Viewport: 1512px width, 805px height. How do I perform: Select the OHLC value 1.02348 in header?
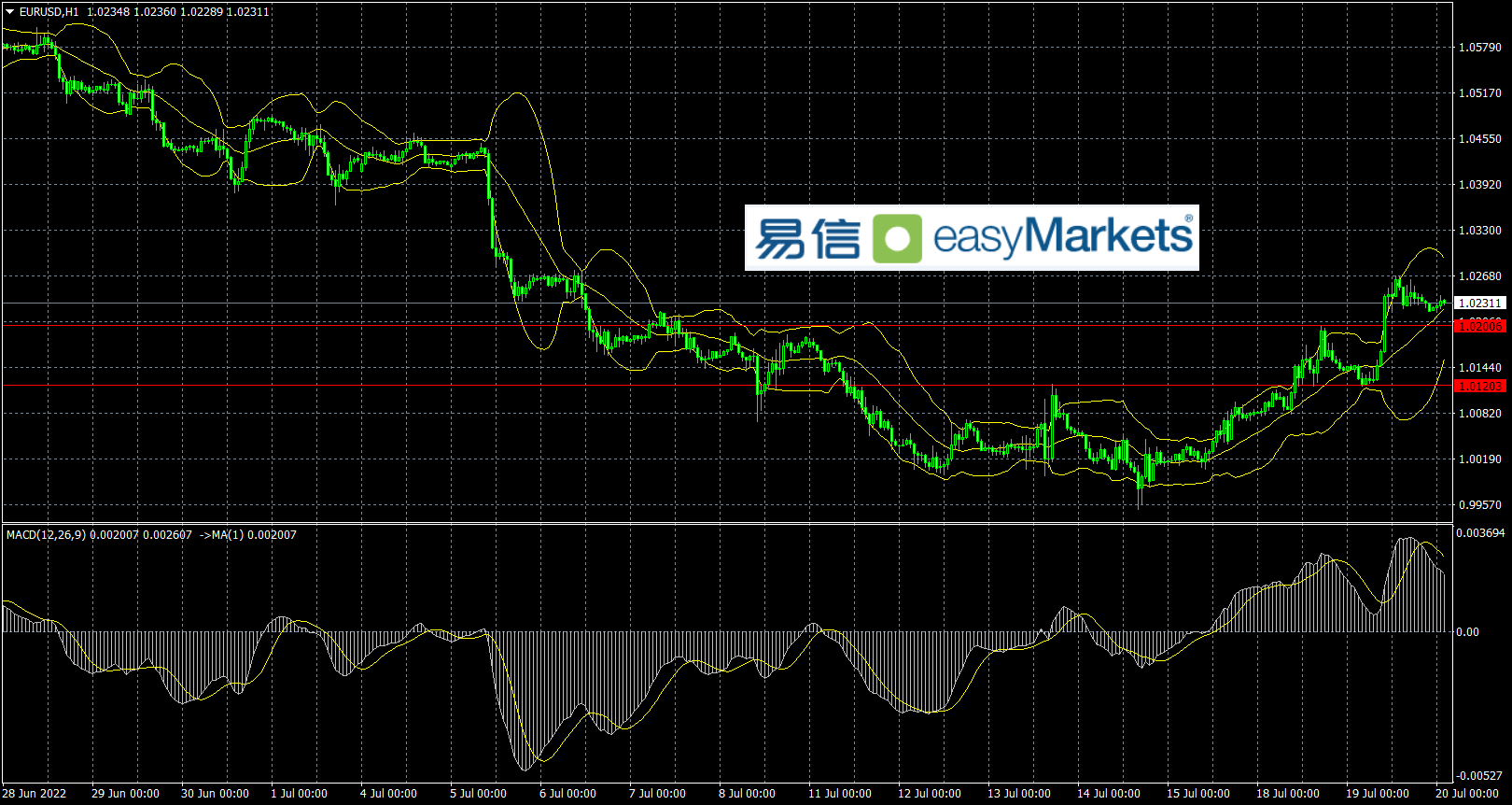106,12
